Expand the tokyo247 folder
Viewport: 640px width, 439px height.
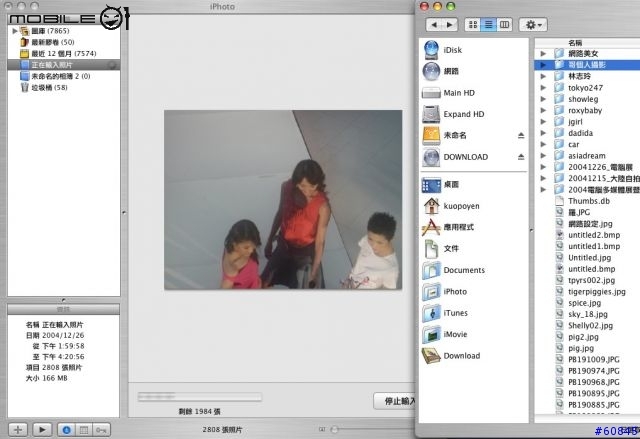click(543, 88)
